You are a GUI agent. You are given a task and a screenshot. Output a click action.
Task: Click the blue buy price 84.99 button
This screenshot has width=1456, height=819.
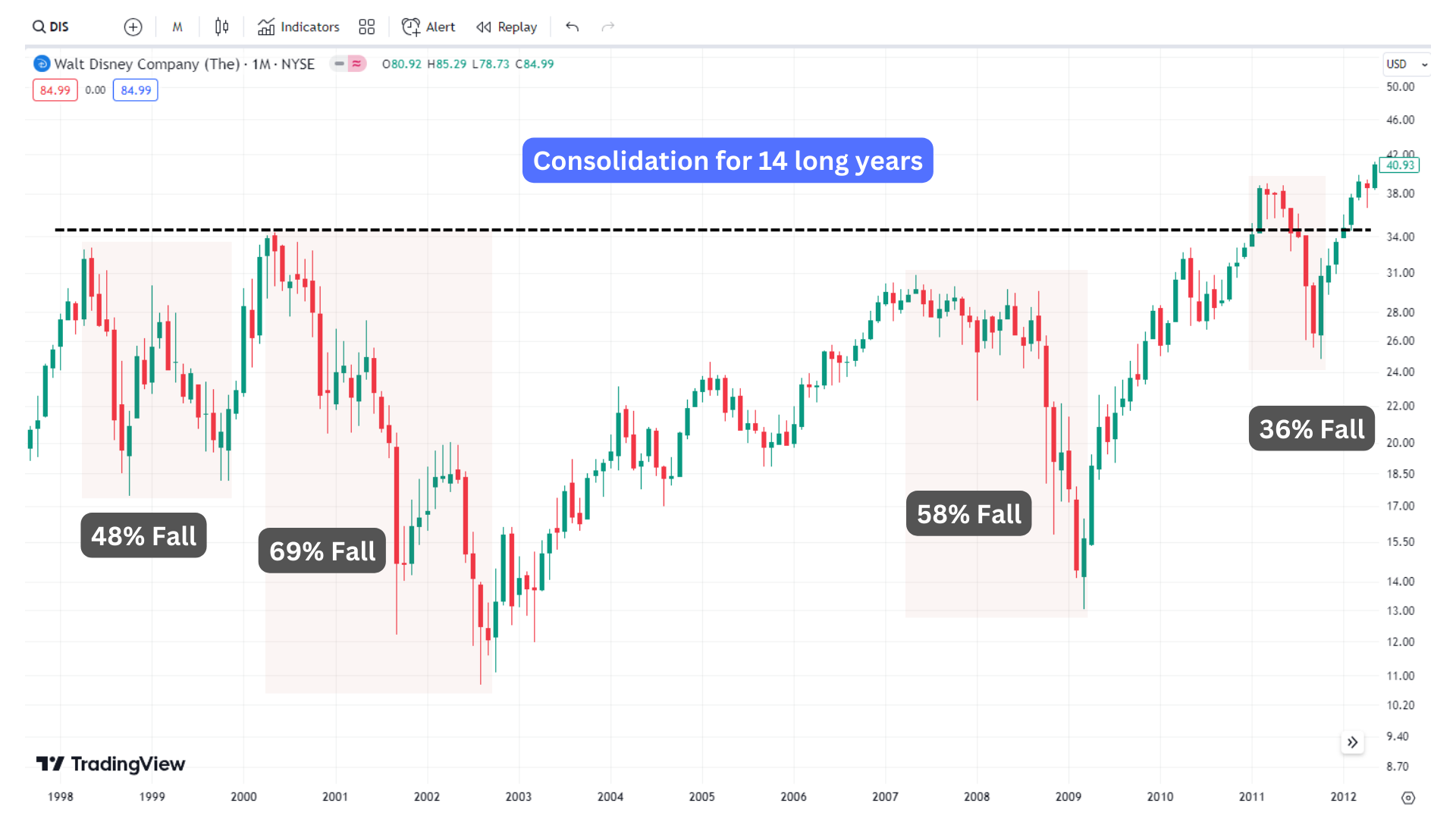point(135,89)
